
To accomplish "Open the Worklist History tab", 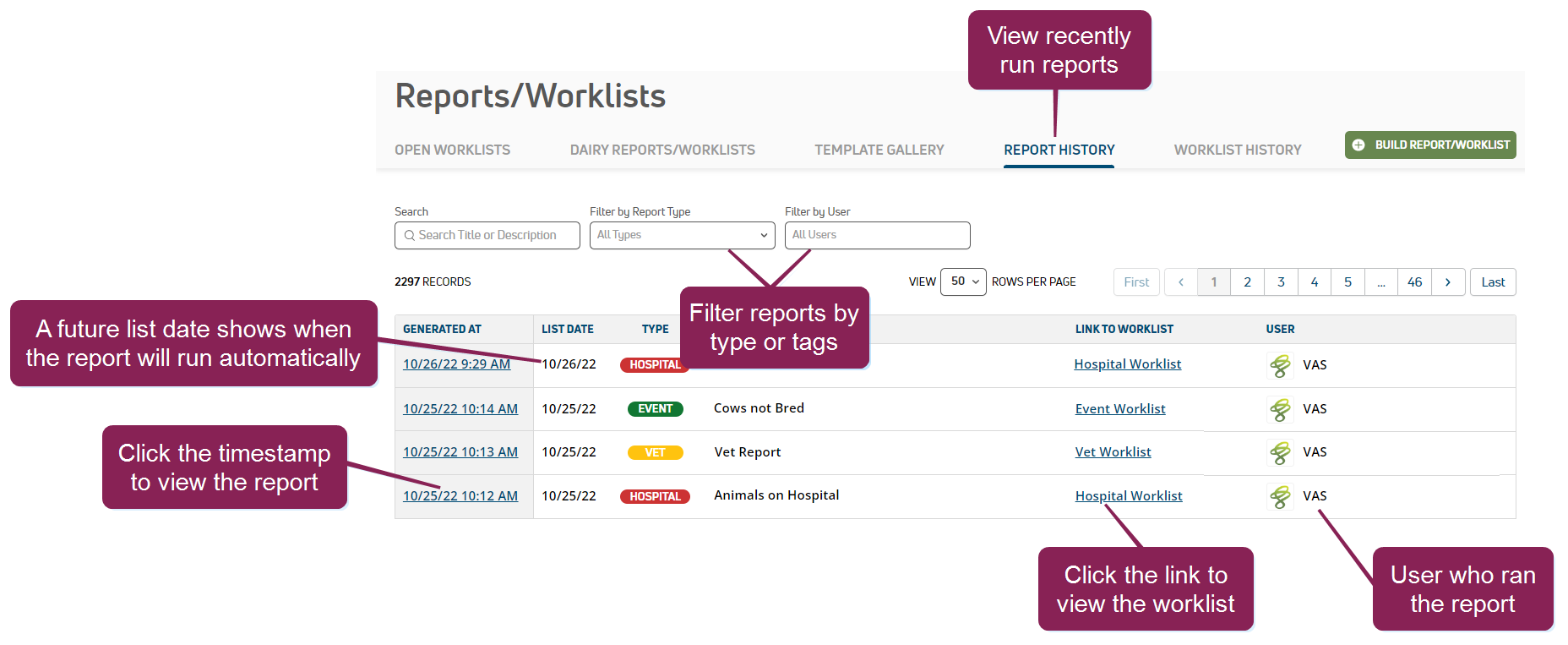I will [x=1237, y=150].
